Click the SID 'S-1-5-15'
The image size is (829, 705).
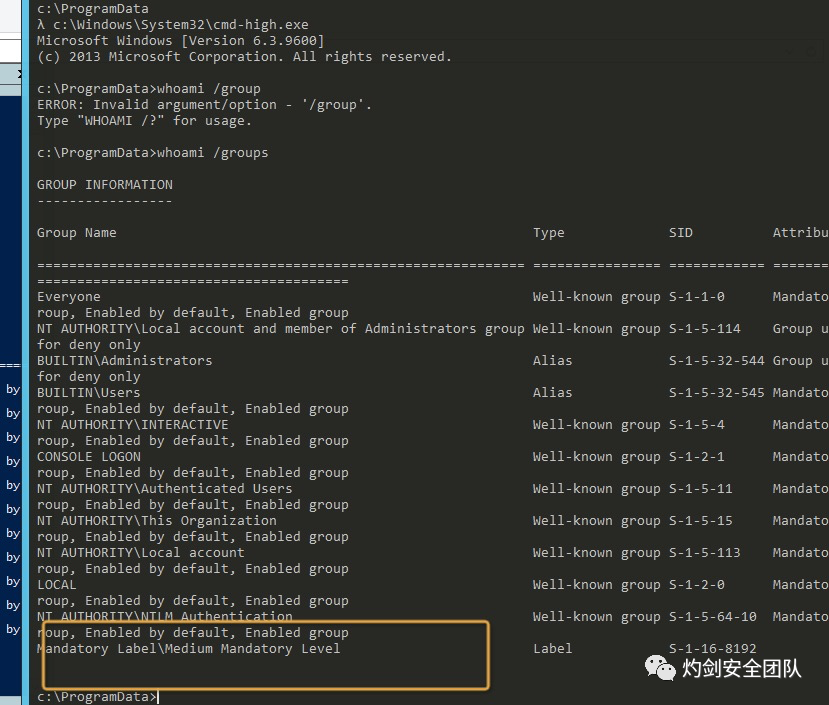[701, 520]
